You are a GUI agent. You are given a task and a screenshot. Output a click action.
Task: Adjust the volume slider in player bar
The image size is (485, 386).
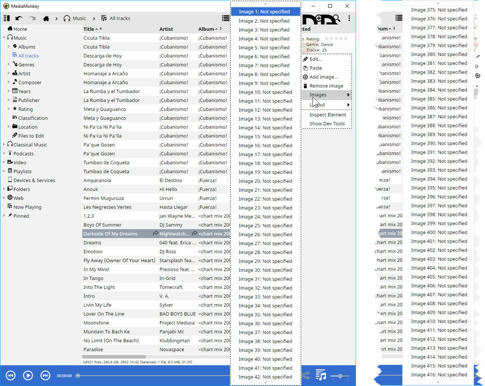click(340, 376)
